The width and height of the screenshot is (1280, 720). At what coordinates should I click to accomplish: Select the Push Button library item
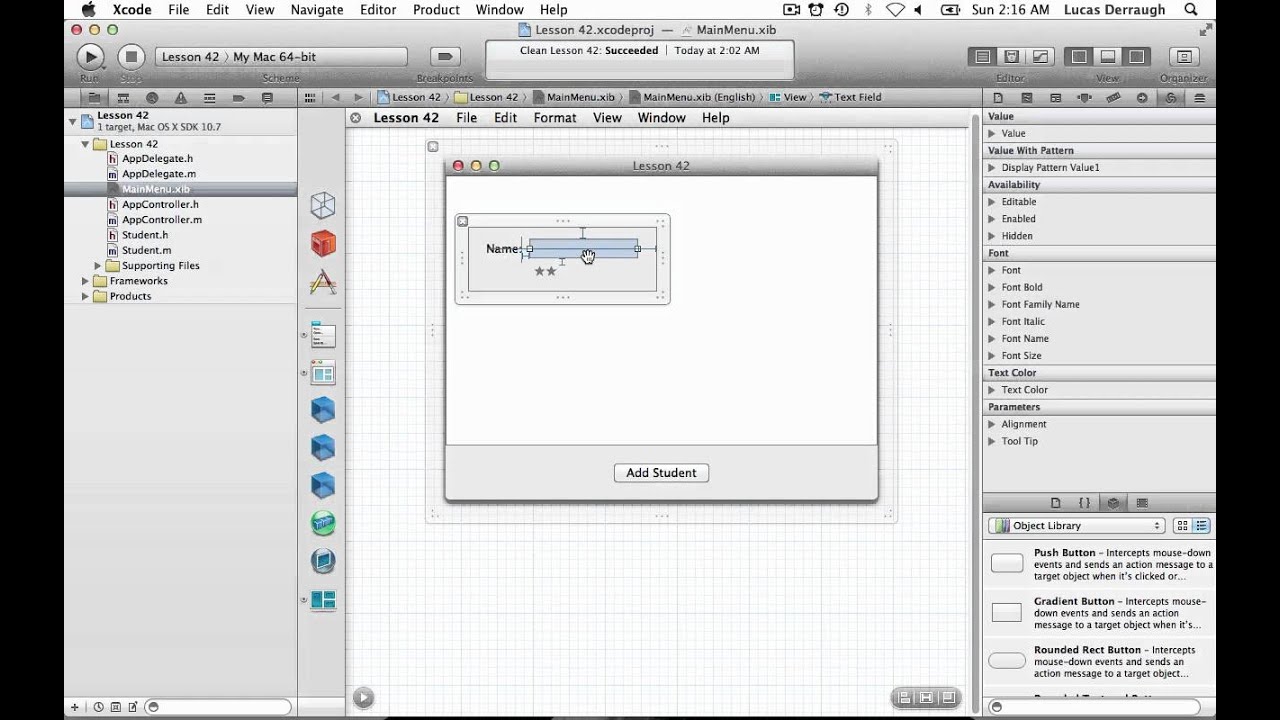1099,565
